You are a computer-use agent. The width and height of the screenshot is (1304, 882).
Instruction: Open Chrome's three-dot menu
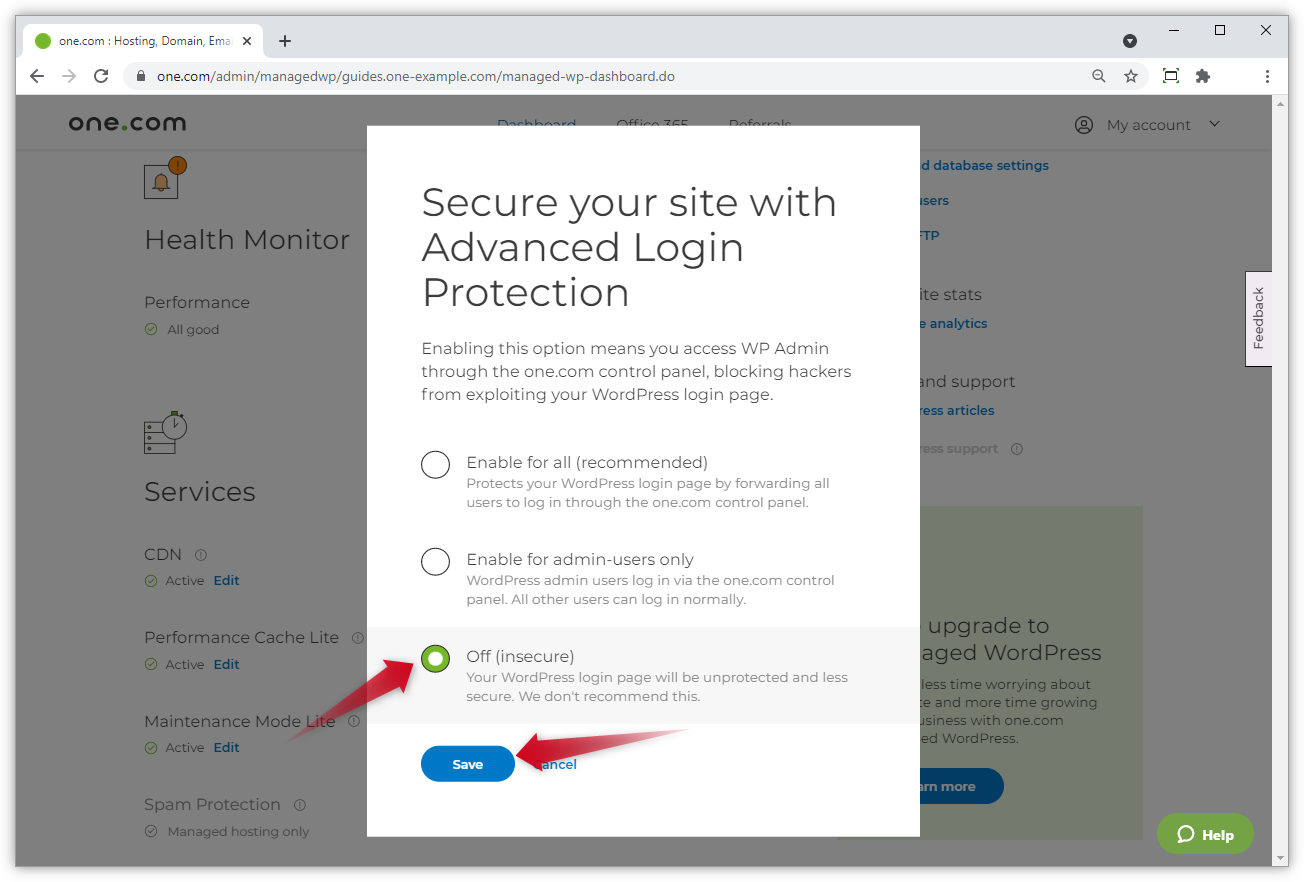(1267, 75)
